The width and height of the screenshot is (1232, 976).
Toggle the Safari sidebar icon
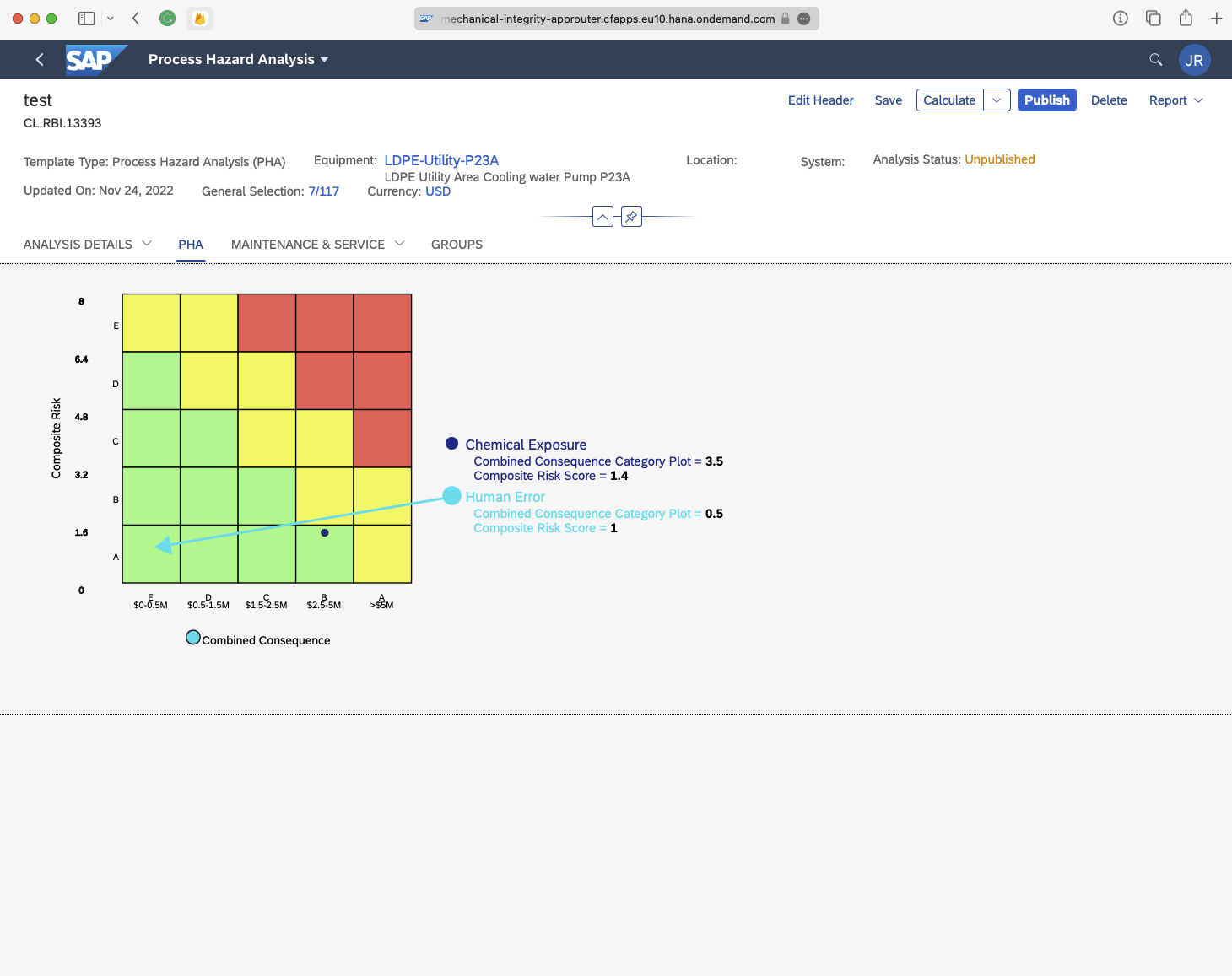[86, 19]
